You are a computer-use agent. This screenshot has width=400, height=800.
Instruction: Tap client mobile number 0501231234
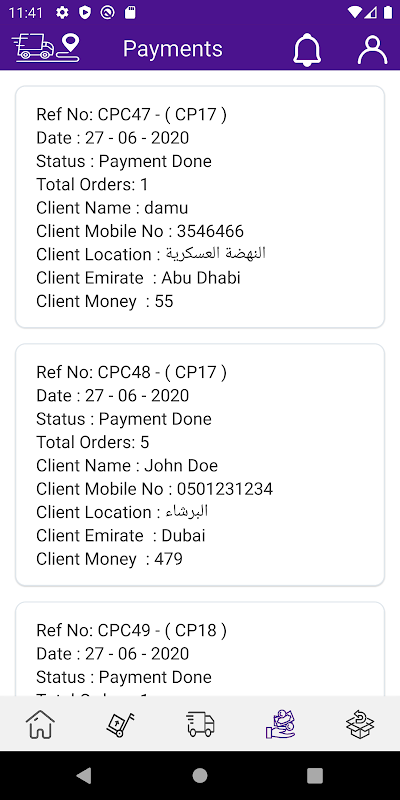pyautogui.click(x=225, y=489)
